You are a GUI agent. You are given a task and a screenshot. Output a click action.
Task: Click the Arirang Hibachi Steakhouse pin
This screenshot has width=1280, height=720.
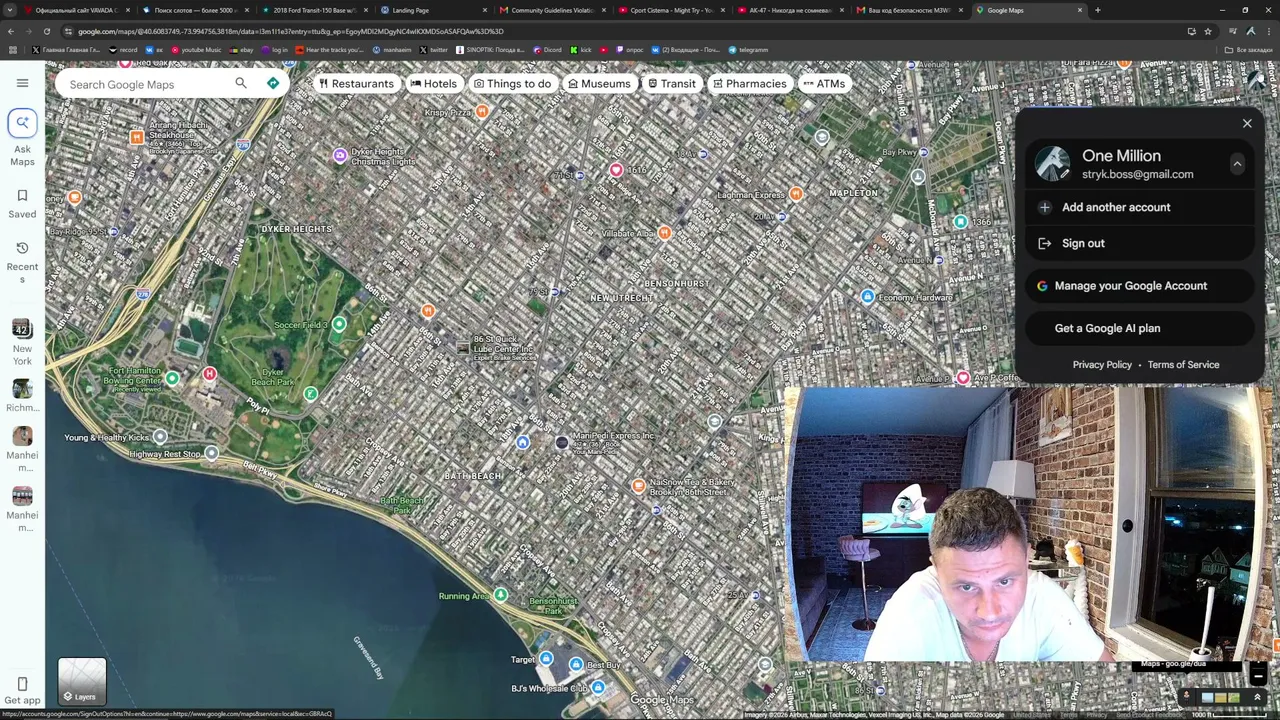137,137
